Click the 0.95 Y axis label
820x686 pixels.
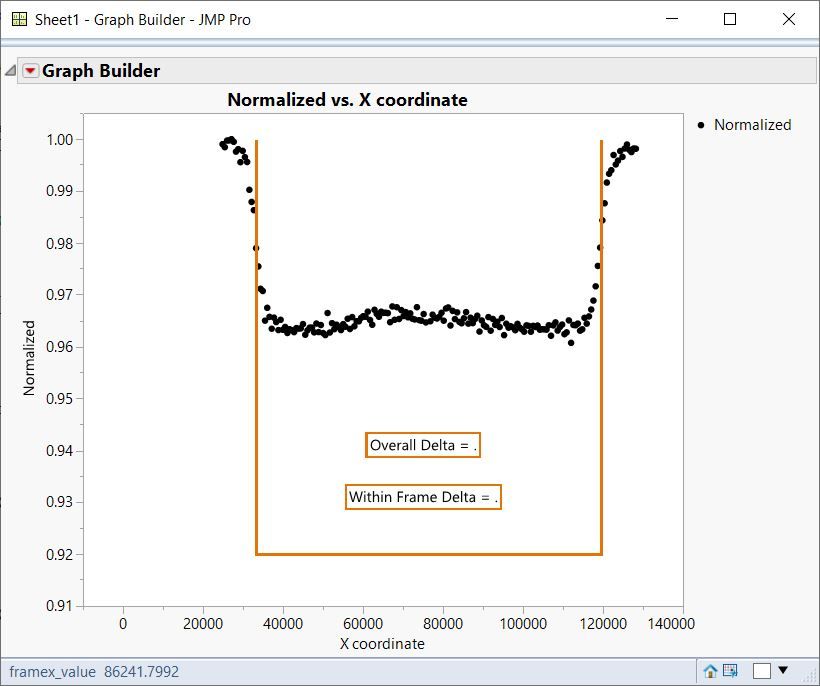tap(60, 398)
